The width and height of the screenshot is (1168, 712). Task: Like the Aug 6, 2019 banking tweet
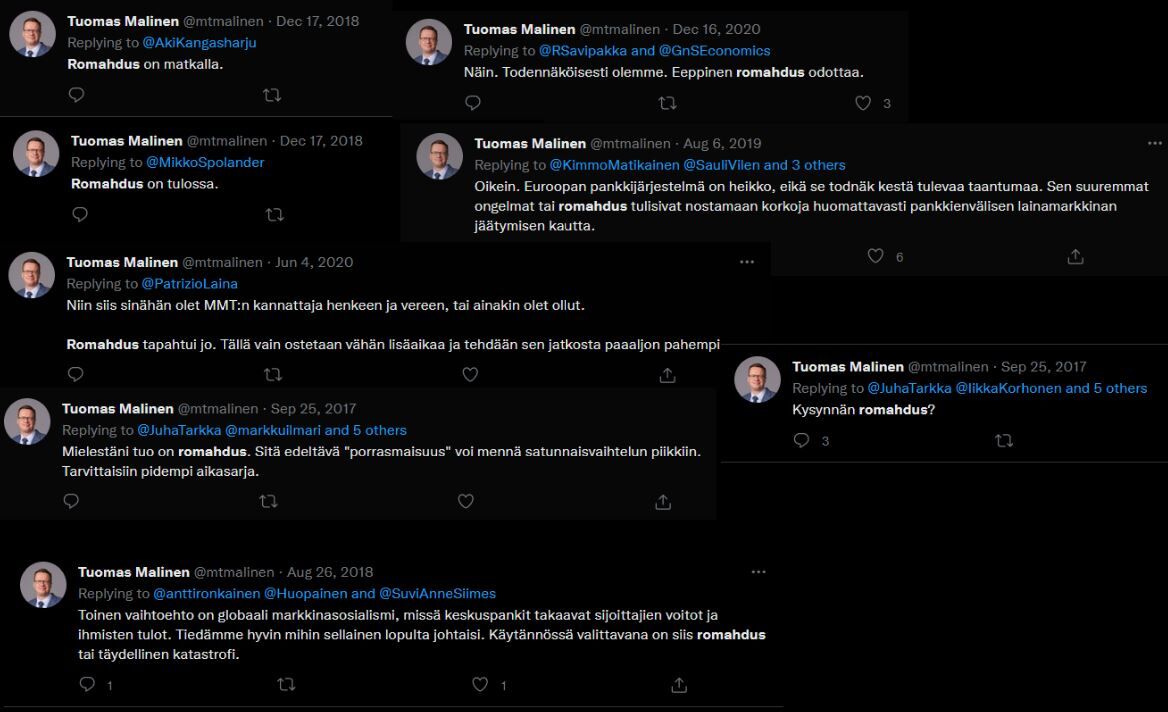876,256
